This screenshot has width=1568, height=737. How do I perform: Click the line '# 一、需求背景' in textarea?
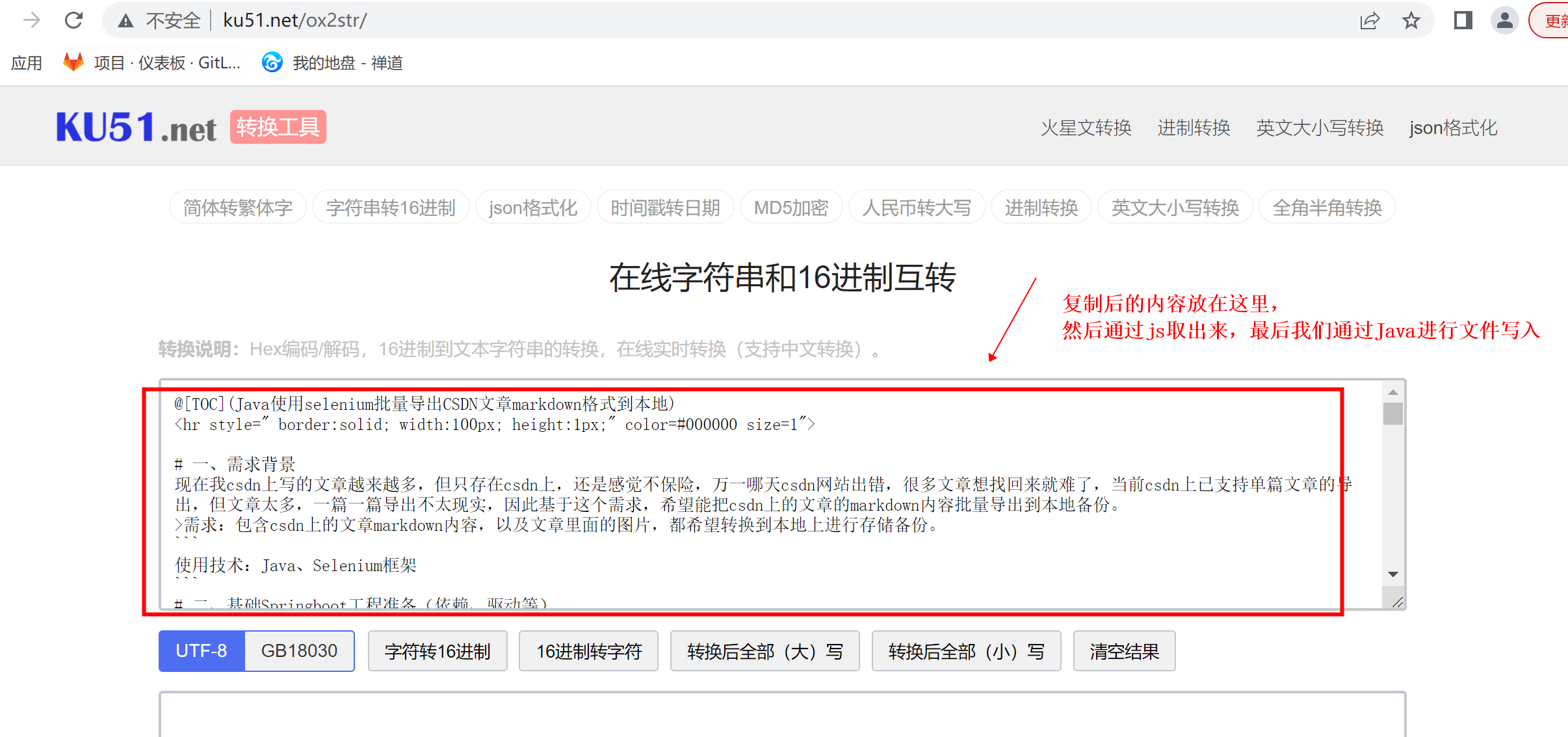coord(235,464)
